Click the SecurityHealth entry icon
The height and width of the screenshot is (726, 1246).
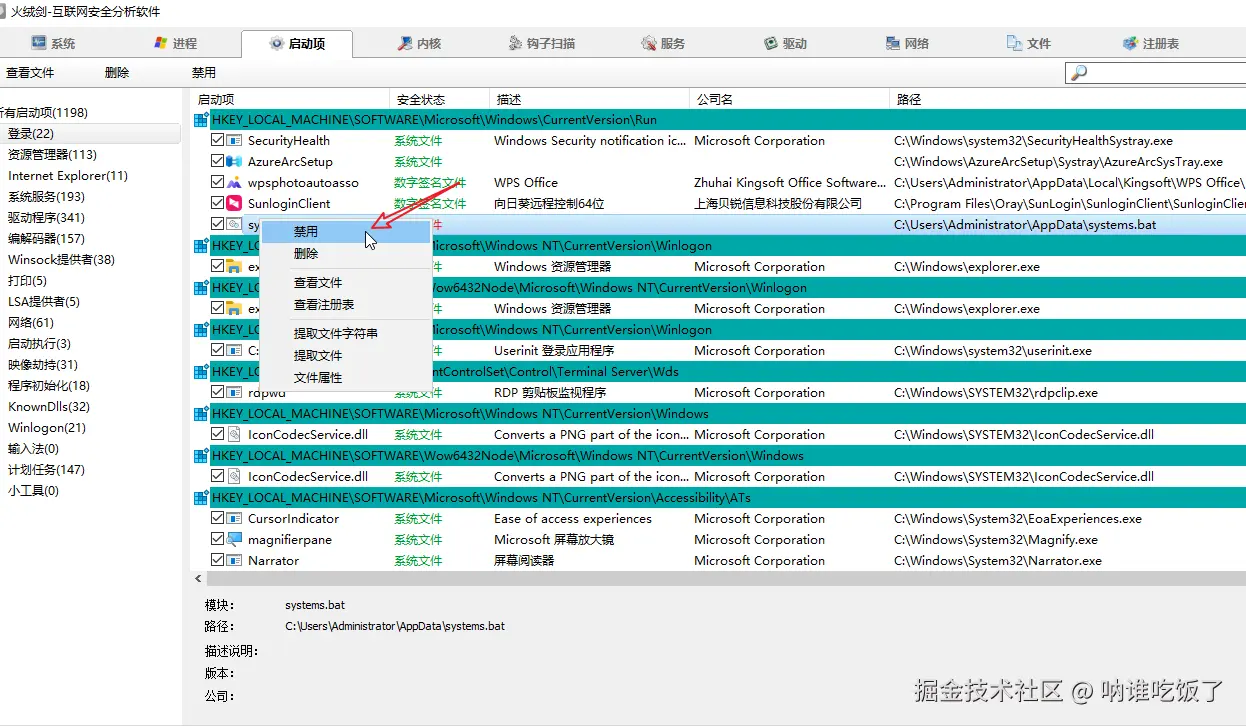tap(234, 141)
